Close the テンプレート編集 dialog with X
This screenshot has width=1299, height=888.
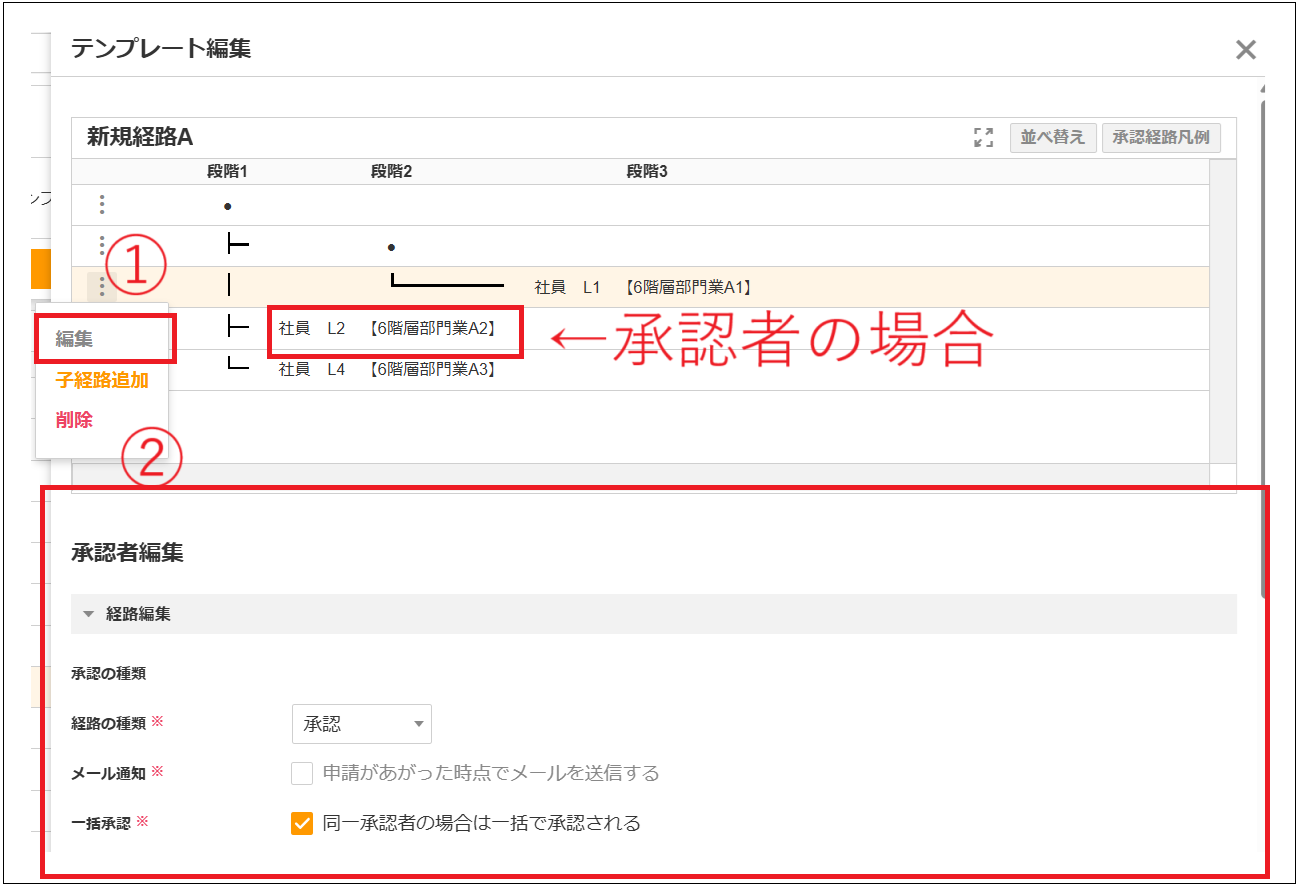[1245, 50]
